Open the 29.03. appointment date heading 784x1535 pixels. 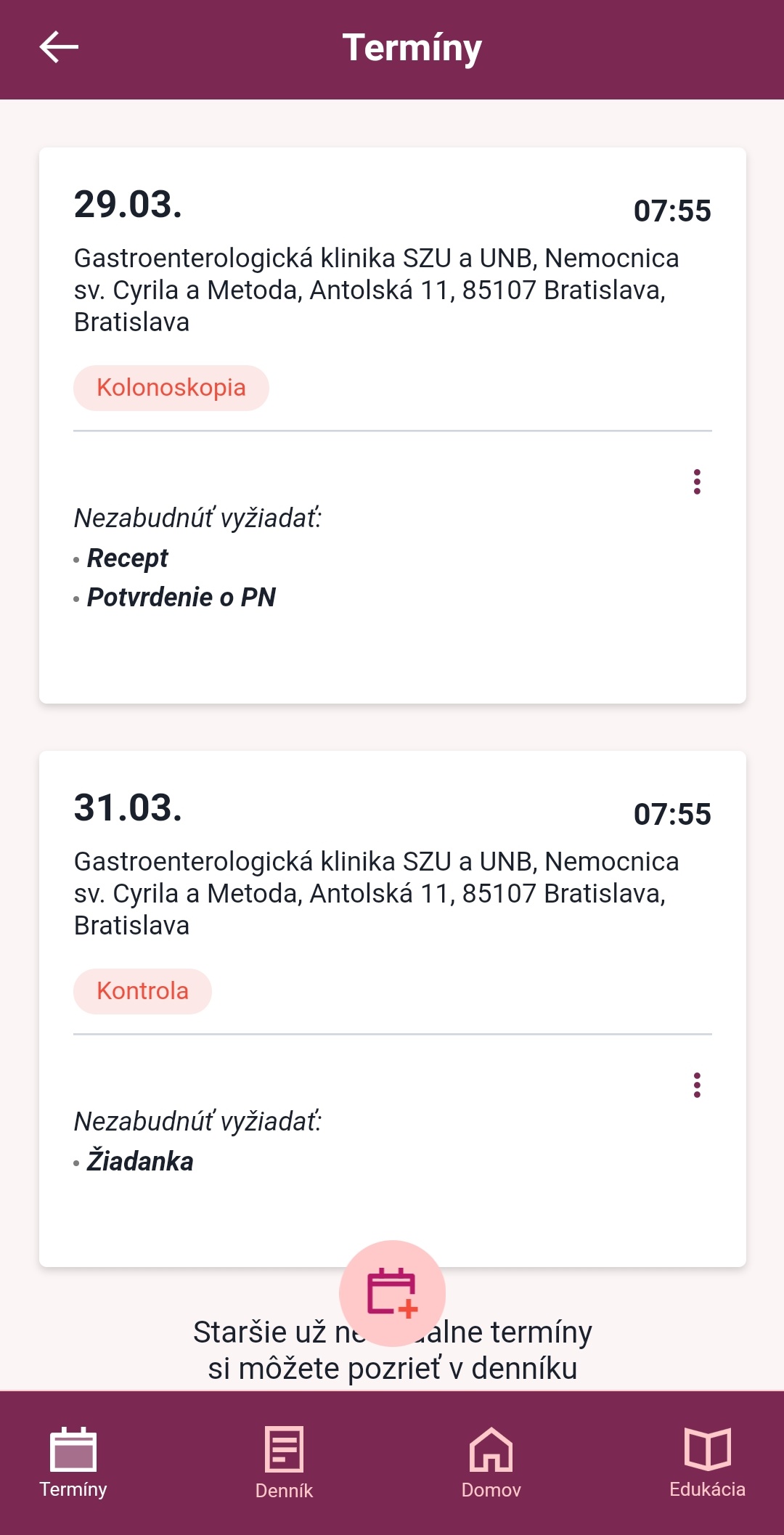click(128, 204)
